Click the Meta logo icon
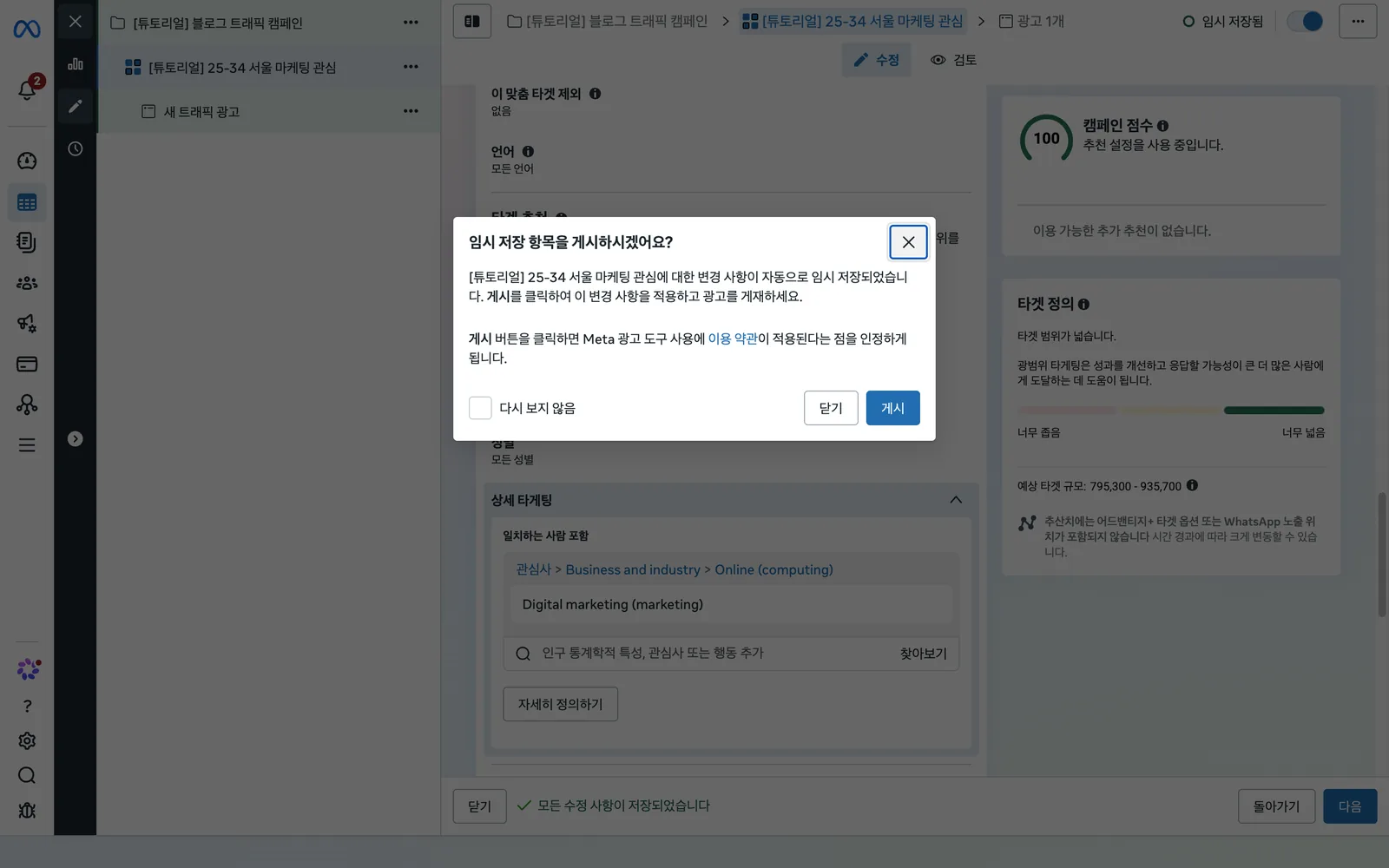Viewport: 1389px width, 868px height. click(27, 29)
